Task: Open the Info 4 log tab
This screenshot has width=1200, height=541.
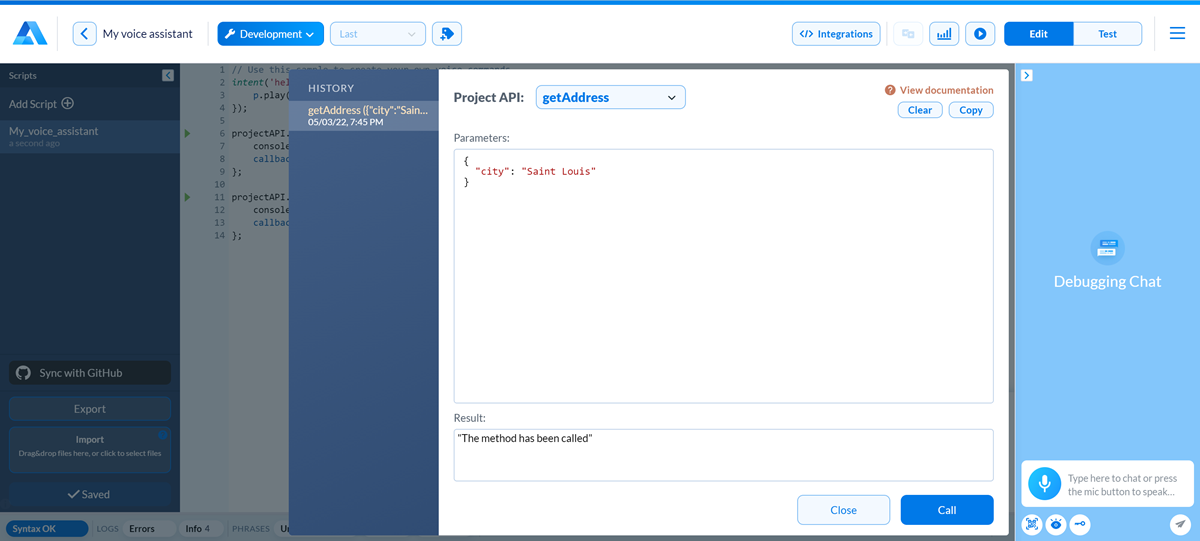Action: [x=198, y=528]
